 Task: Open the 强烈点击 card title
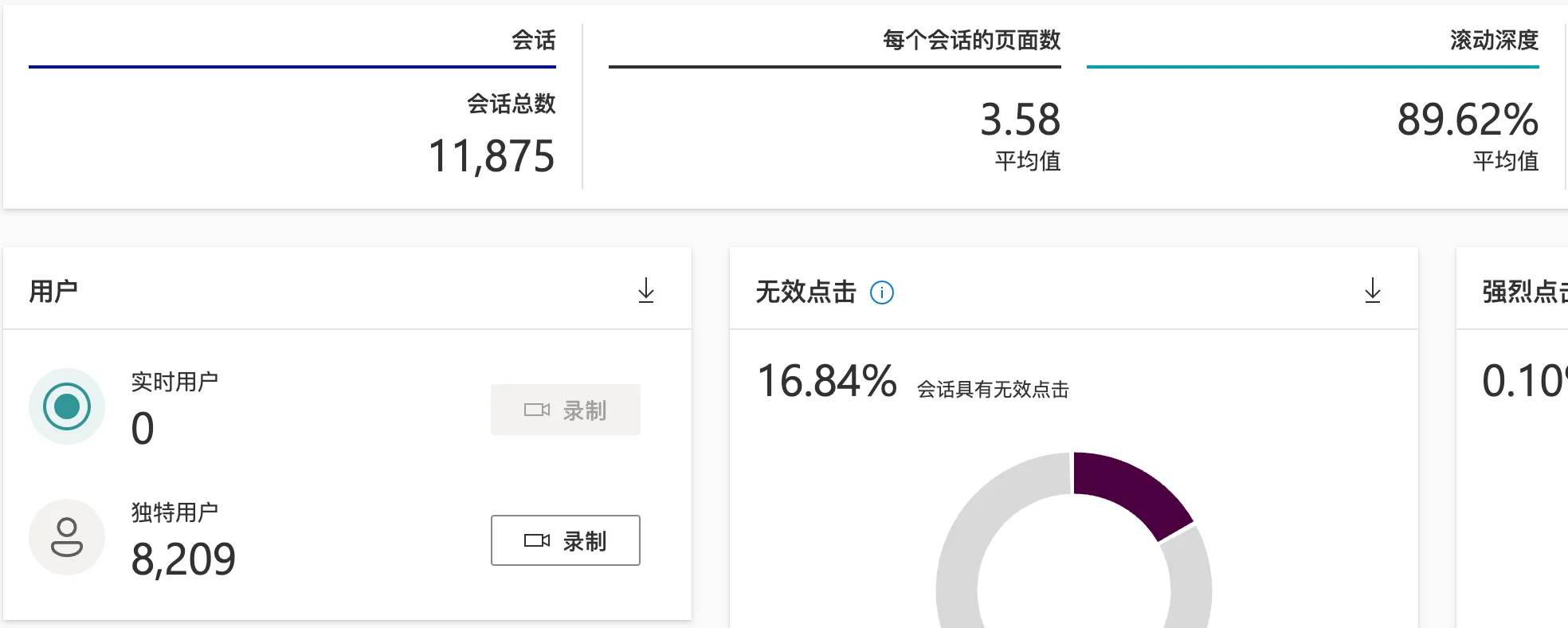1523,292
